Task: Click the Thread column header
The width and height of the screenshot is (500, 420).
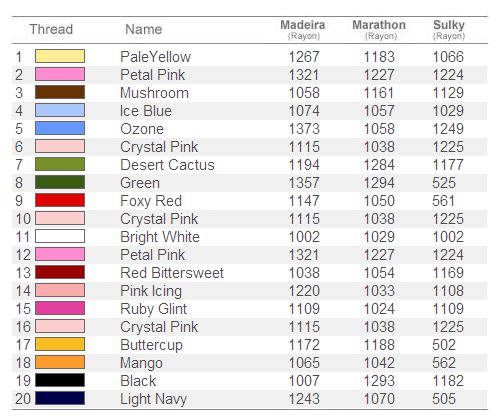Action: pos(51,29)
